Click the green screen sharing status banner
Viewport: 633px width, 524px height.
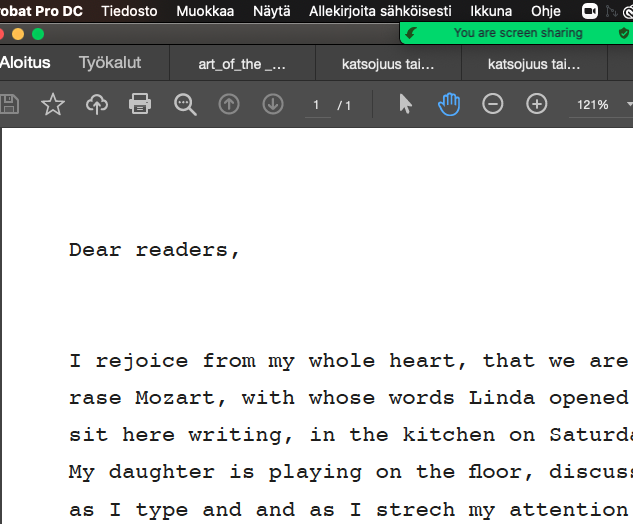[516, 33]
